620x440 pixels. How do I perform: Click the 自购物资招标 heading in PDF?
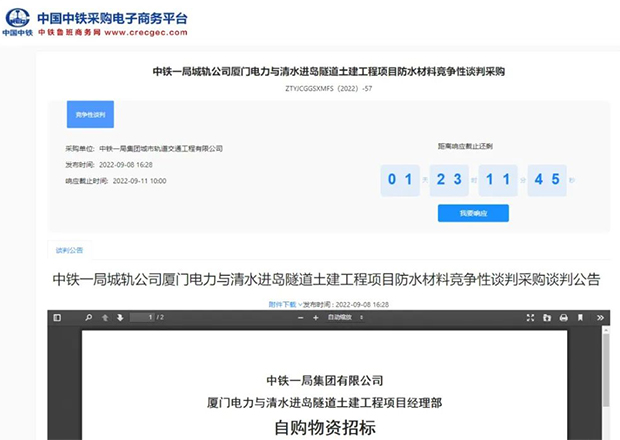(x=325, y=428)
